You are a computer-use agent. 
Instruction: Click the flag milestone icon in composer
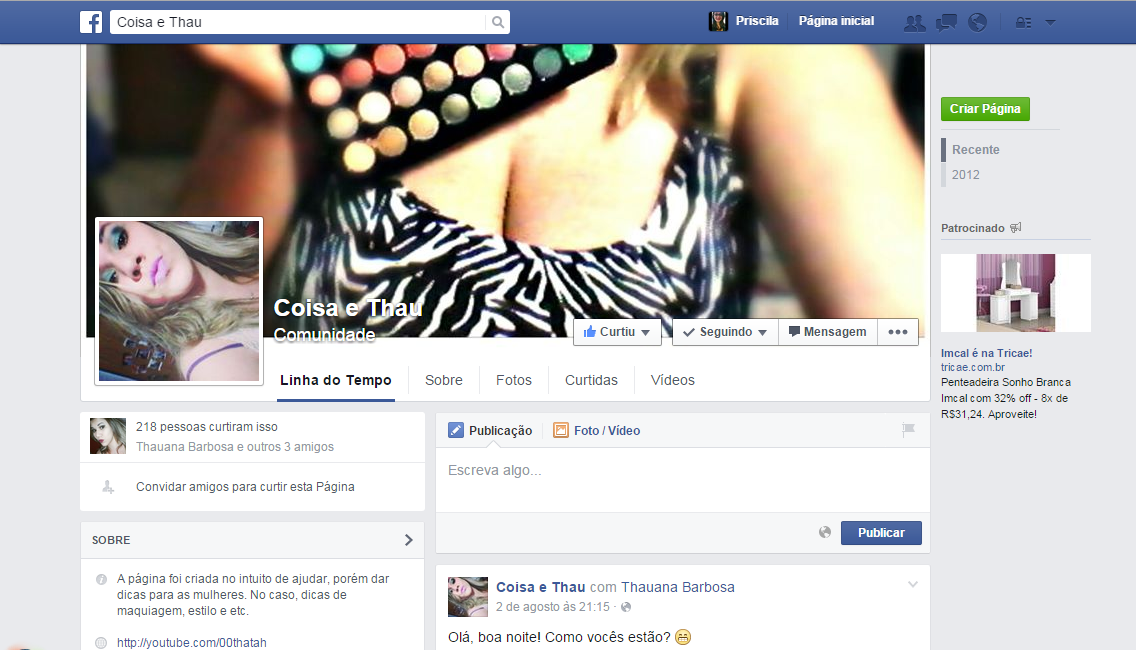tap(909, 430)
